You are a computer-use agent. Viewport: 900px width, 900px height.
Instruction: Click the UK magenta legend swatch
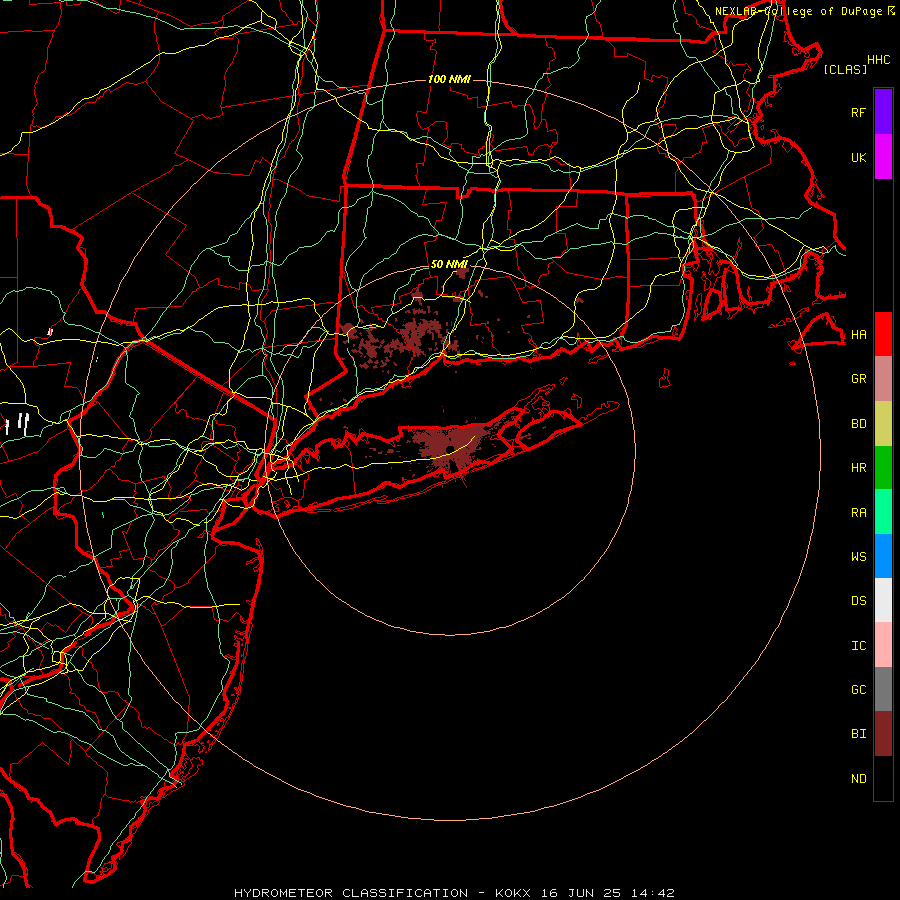(883, 157)
